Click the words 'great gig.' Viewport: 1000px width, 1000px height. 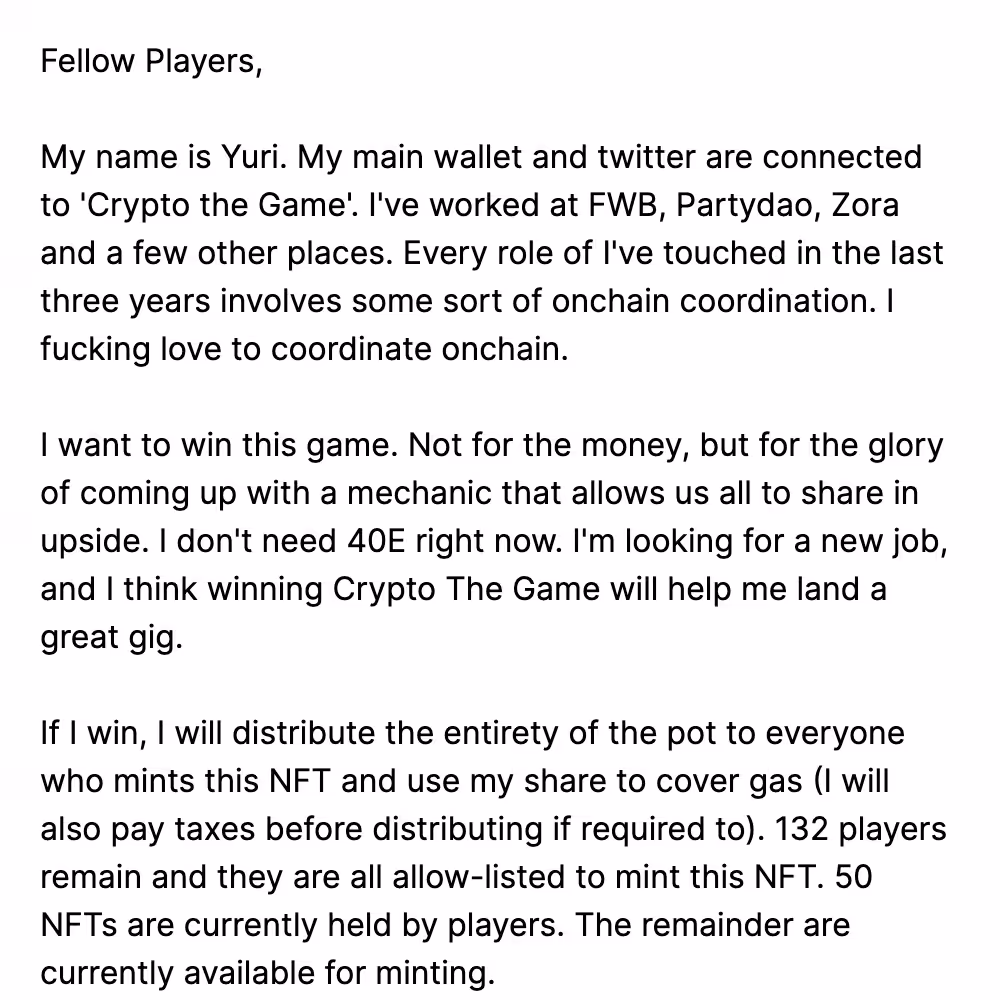point(112,637)
